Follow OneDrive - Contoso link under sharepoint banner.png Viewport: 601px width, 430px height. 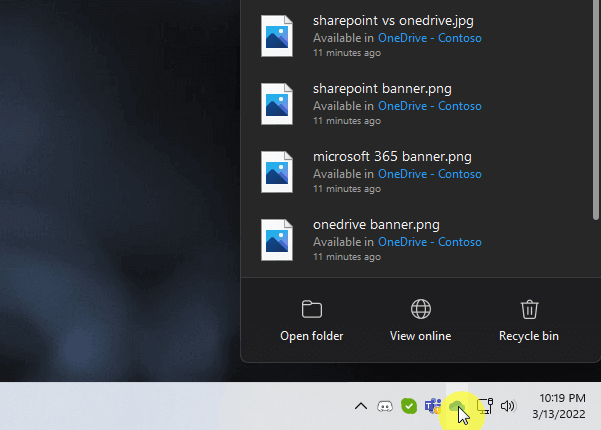click(430, 106)
